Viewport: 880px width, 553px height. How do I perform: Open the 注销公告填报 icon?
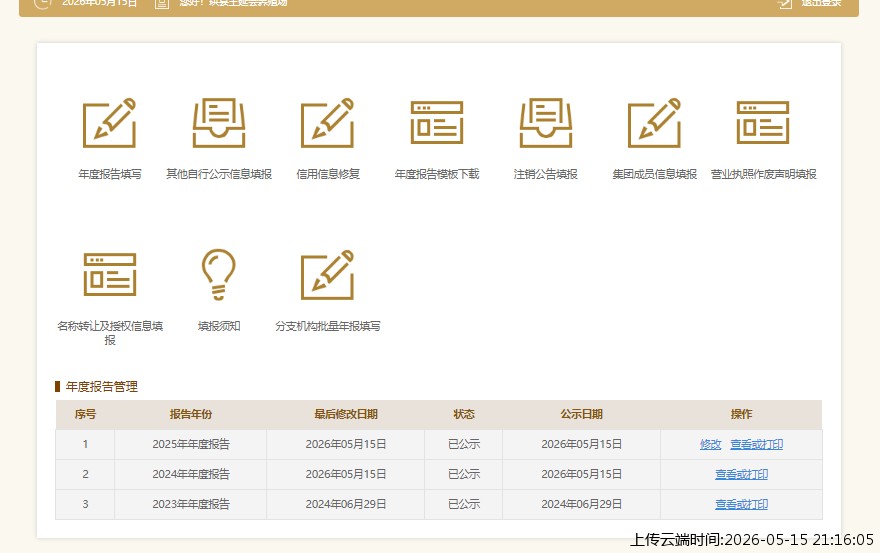546,123
